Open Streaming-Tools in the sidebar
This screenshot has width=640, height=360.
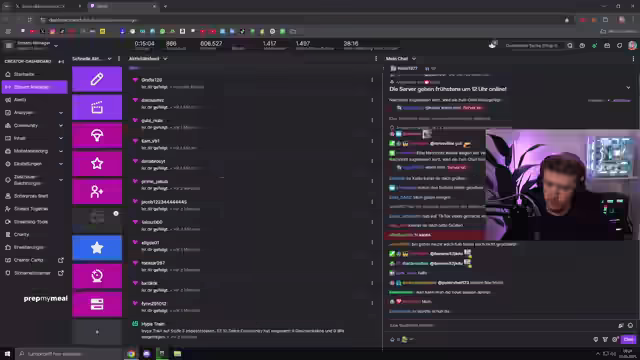point(31,222)
